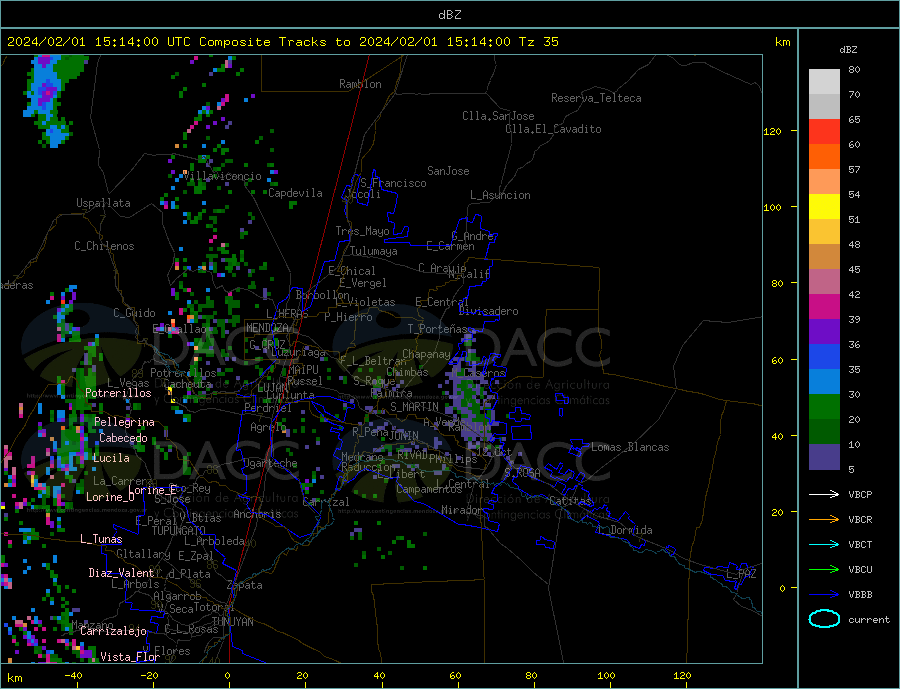The height and width of the screenshot is (689, 900).
Task: Click the pink 'Vista_Flor' label
Action: [x=130, y=657]
